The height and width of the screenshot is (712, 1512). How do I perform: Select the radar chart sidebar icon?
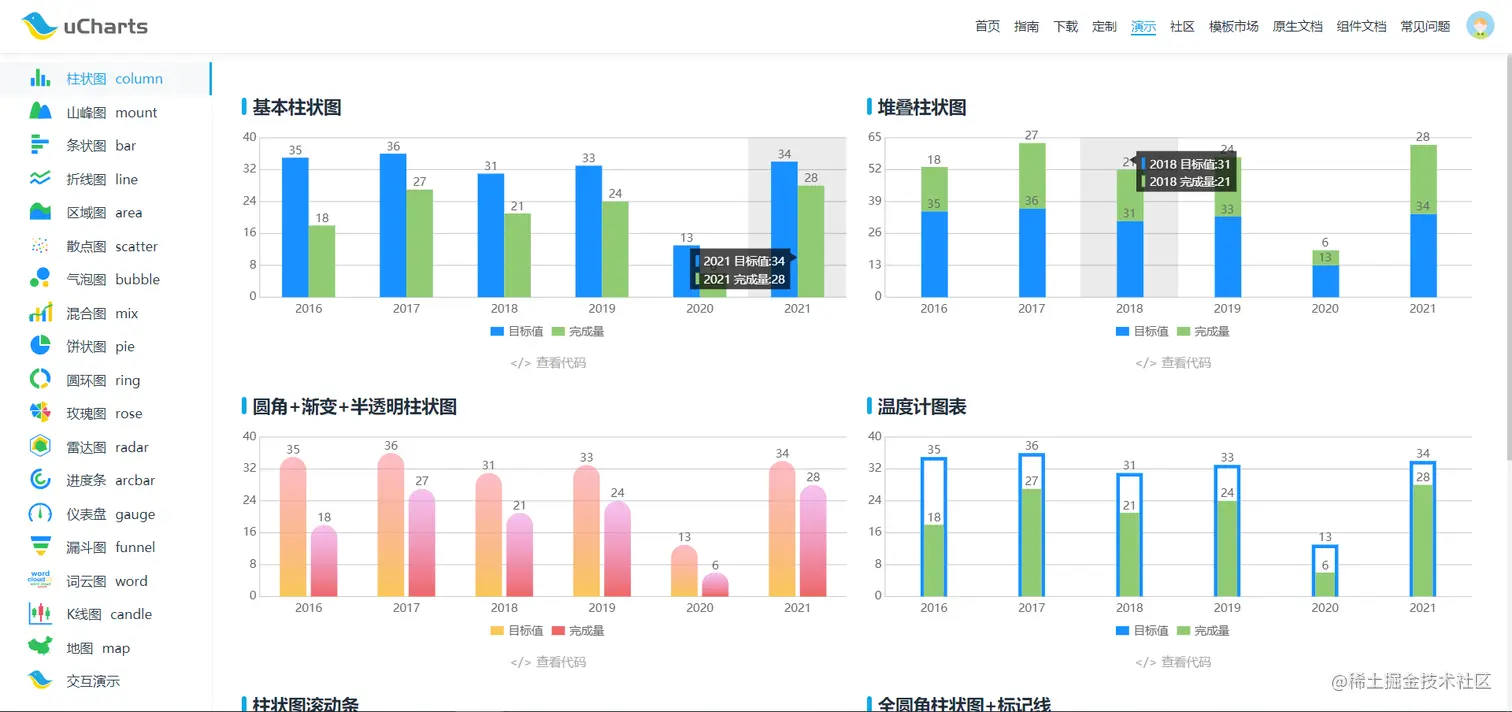click(x=40, y=447)
